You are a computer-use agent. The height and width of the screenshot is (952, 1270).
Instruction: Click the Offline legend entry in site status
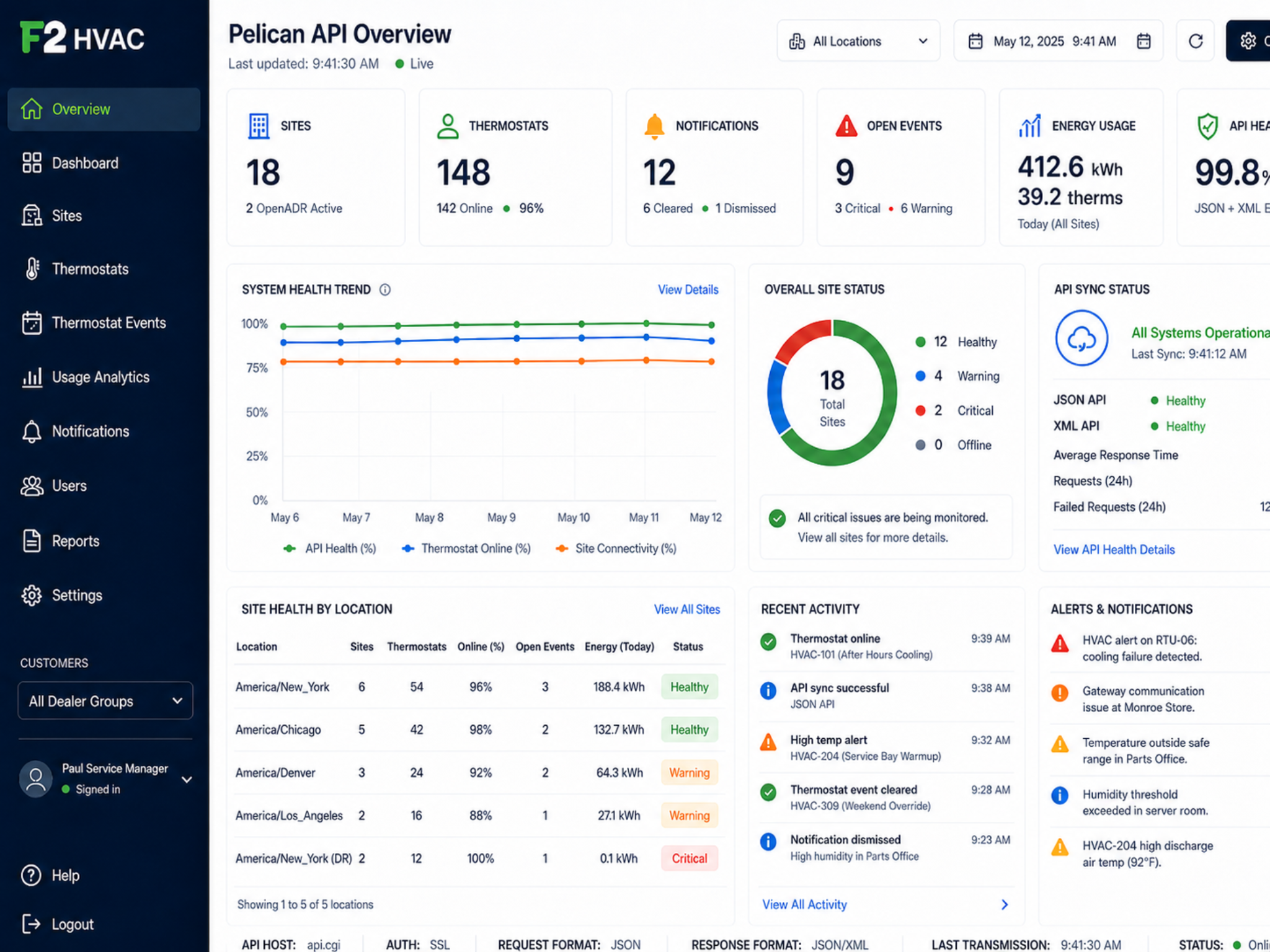953,445
